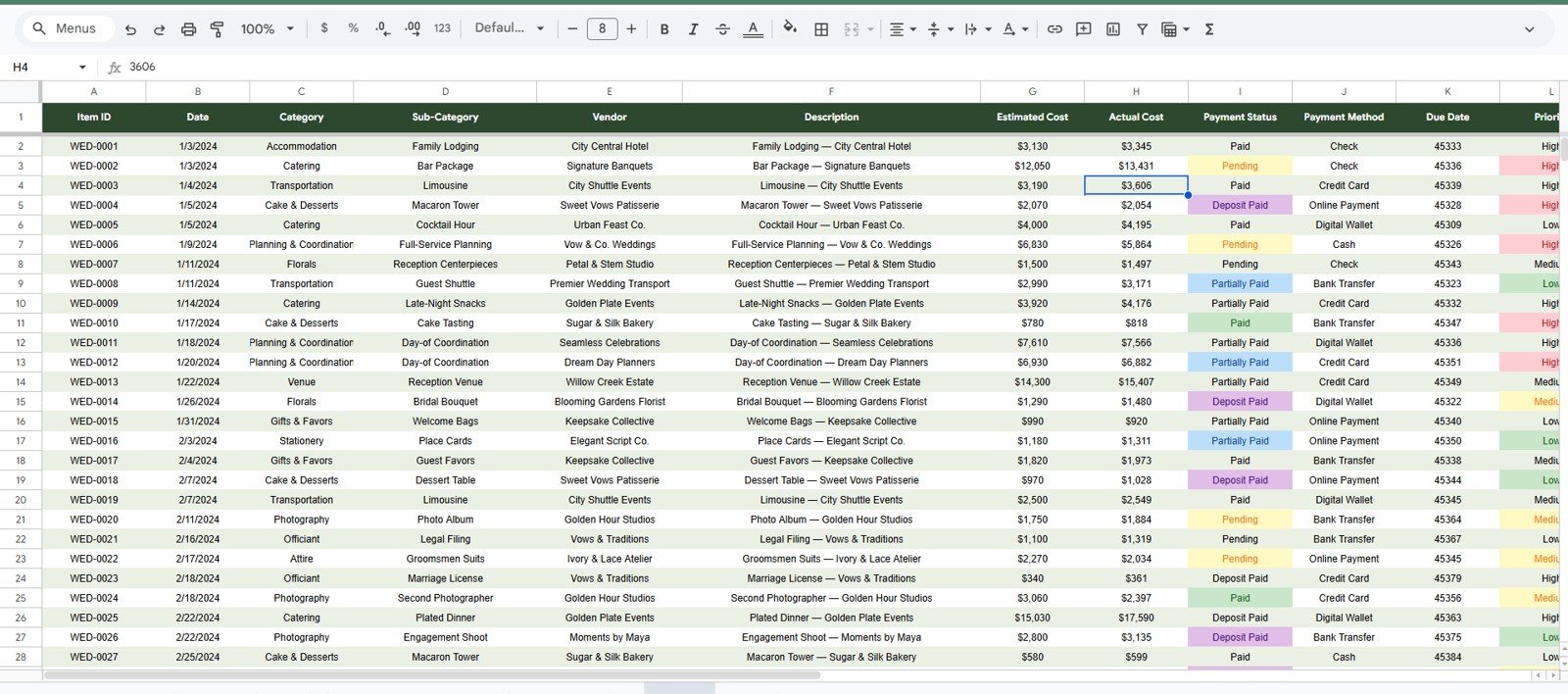Select the Partially Paid cell for WED-0008
This screenshot has height=694, width=1568.
(x=1240, y=283)
